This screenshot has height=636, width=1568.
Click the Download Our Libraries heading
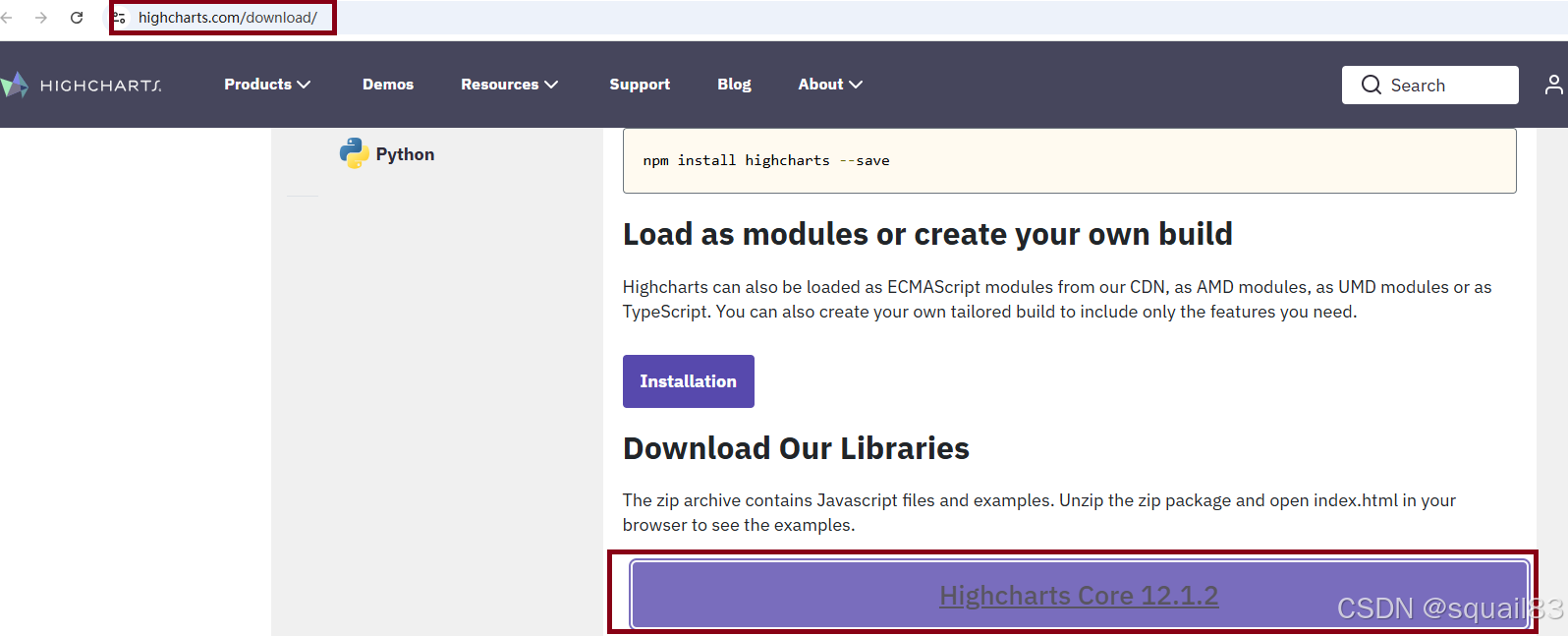796,448
